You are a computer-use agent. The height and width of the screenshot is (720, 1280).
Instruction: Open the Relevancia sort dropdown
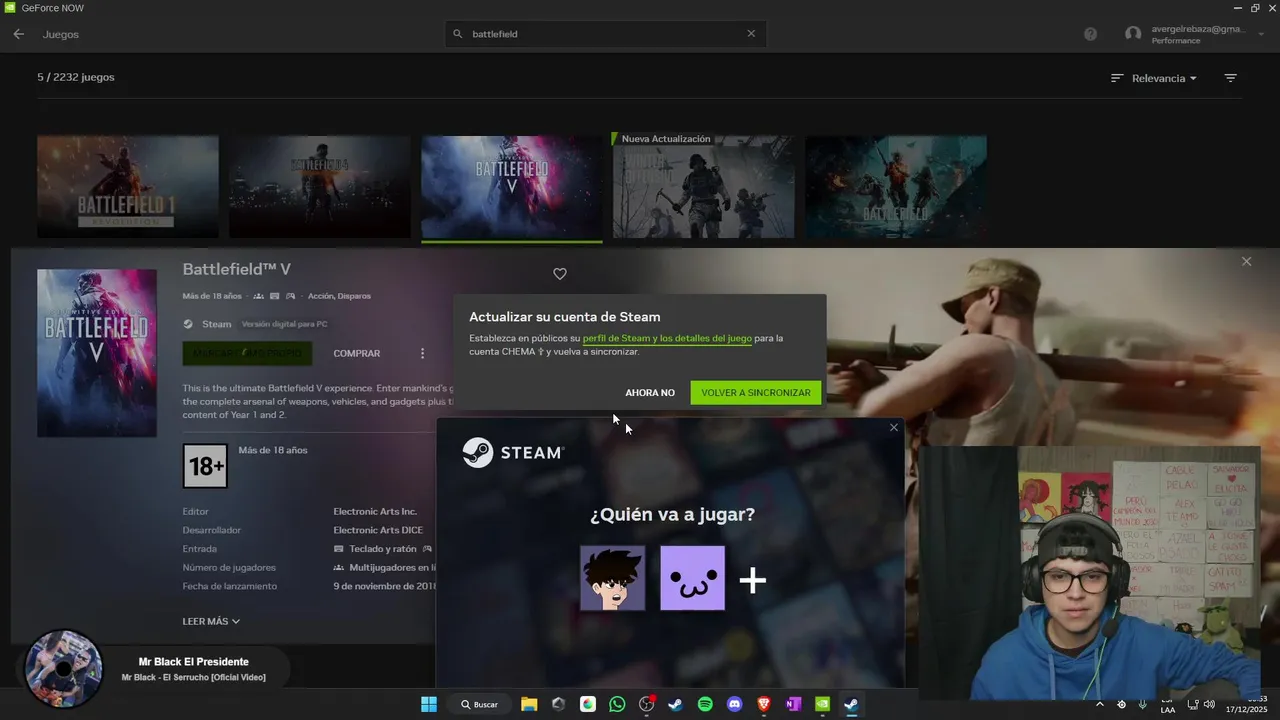click(1154, 78)
